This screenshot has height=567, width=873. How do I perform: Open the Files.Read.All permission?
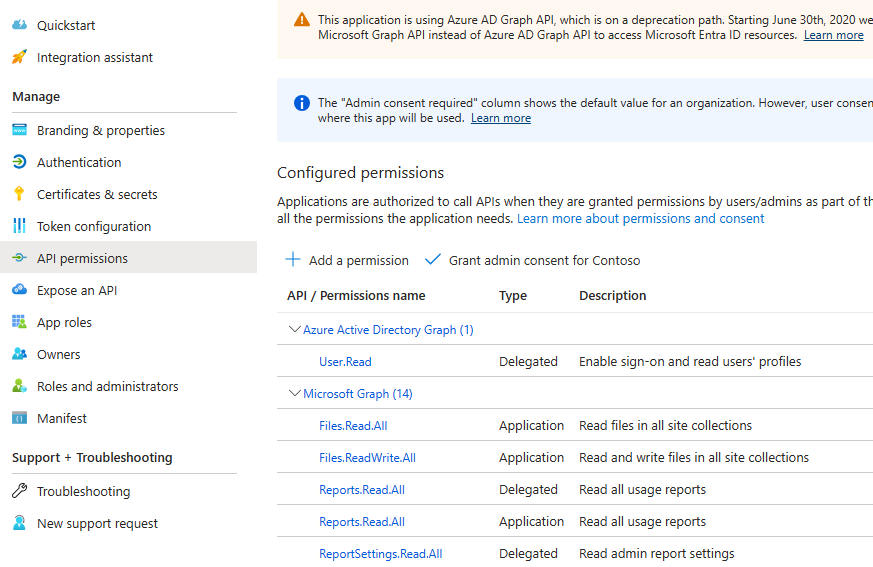(x=353, y=426)
